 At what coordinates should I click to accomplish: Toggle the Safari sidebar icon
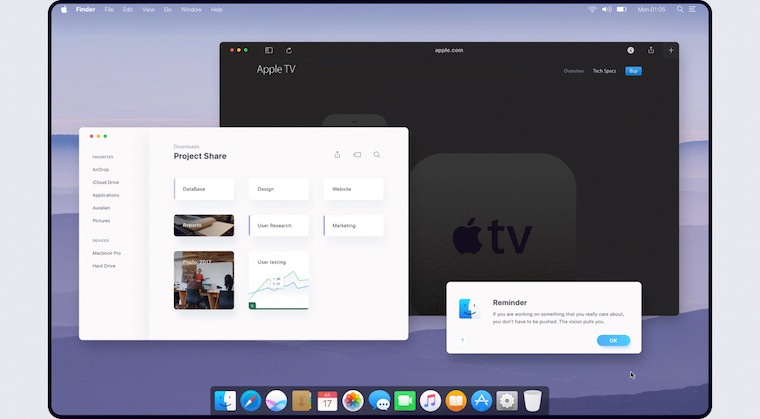click(269, 50)
